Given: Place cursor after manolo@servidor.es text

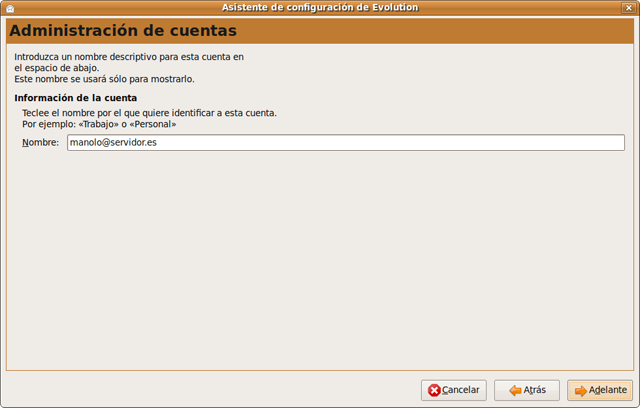Looking at the screenshot, I should [158, 143].
